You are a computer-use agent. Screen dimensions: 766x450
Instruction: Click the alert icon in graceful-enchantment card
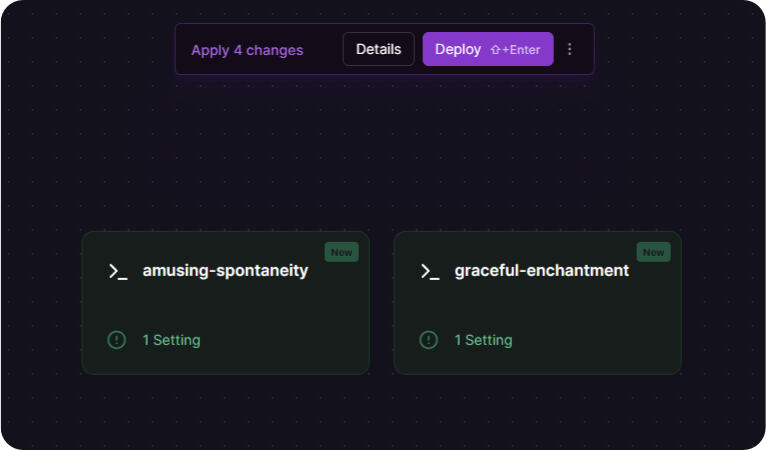pos(429,340)
